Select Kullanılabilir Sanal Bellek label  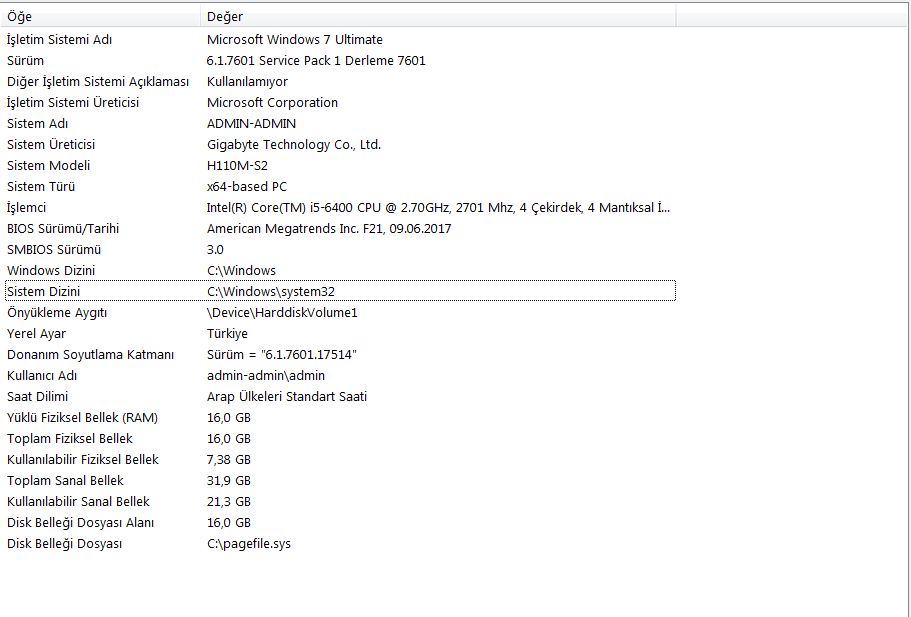[x=78, y=501]
